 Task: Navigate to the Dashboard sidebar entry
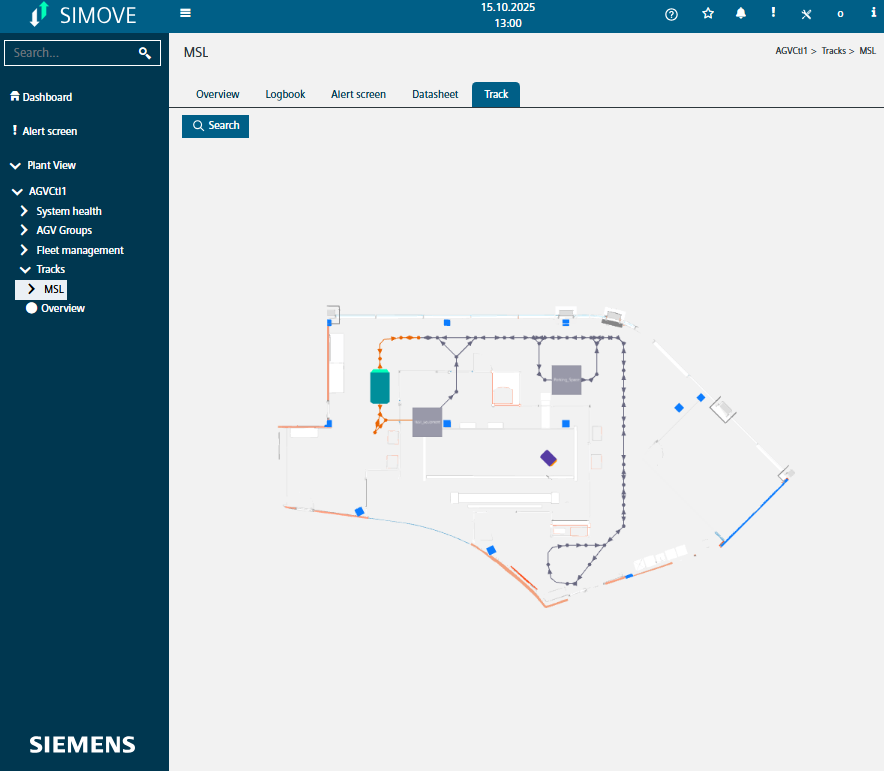pyautogui.click(x=45, y=97)
